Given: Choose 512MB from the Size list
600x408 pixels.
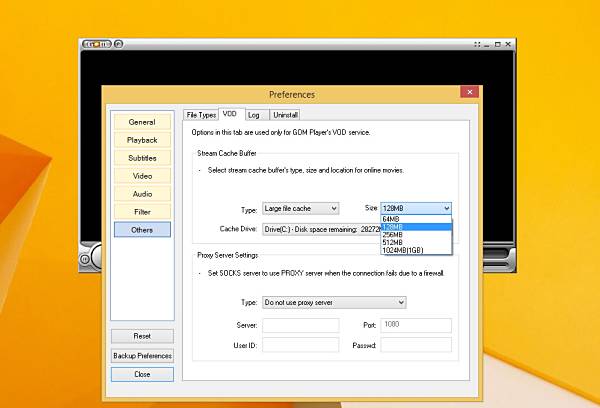Looking at the screenshot, I should tap(416, 242).
